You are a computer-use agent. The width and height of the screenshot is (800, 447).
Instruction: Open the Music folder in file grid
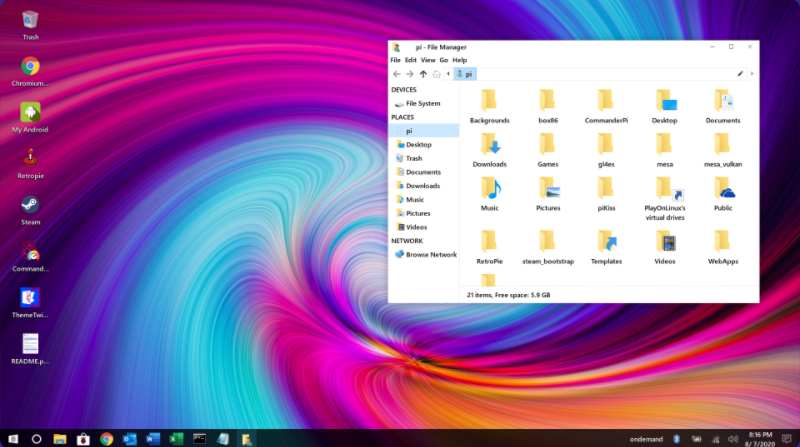(x=490, y=191)
